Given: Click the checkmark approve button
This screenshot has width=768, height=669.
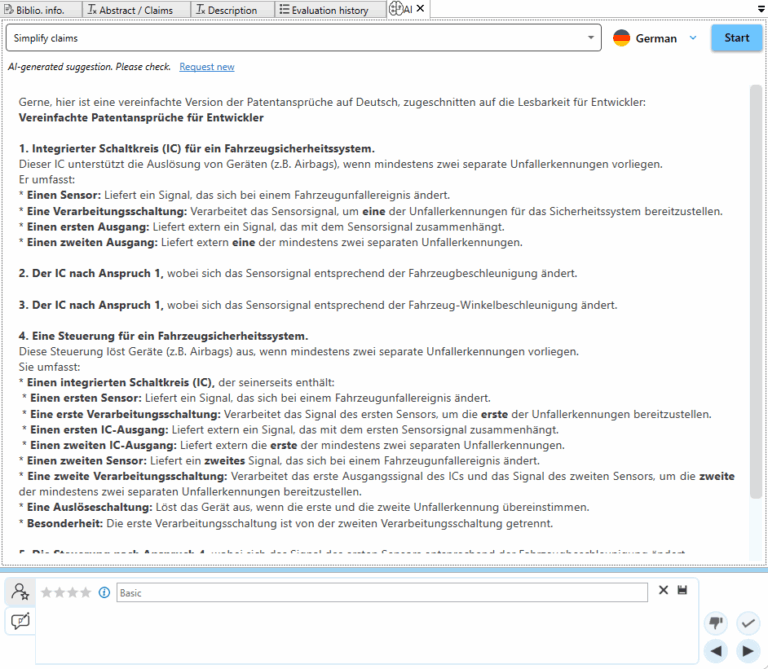Looking at the screenshot, I should point(748,623).
